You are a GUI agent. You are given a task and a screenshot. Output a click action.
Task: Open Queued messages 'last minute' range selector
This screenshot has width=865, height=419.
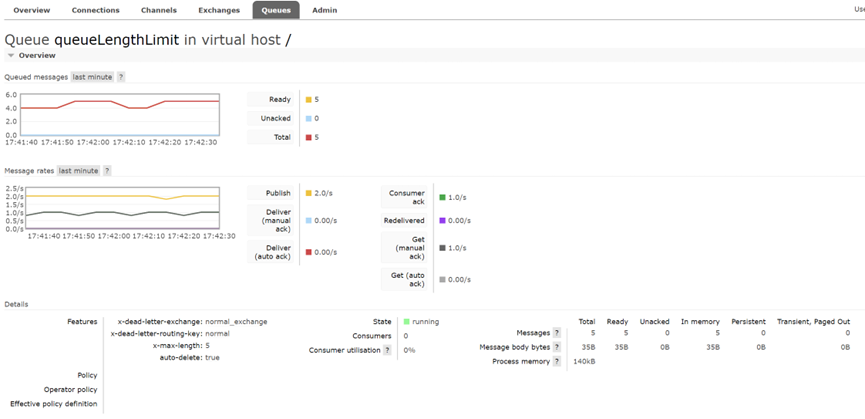pyautogui.click(x=92, y=77)
